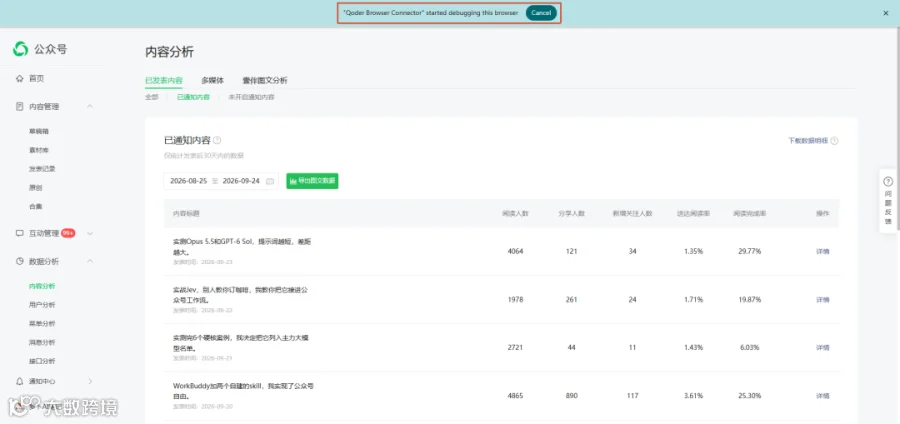
Task: Collapse the 数据分析 section chevron
Action: (90, 262)
